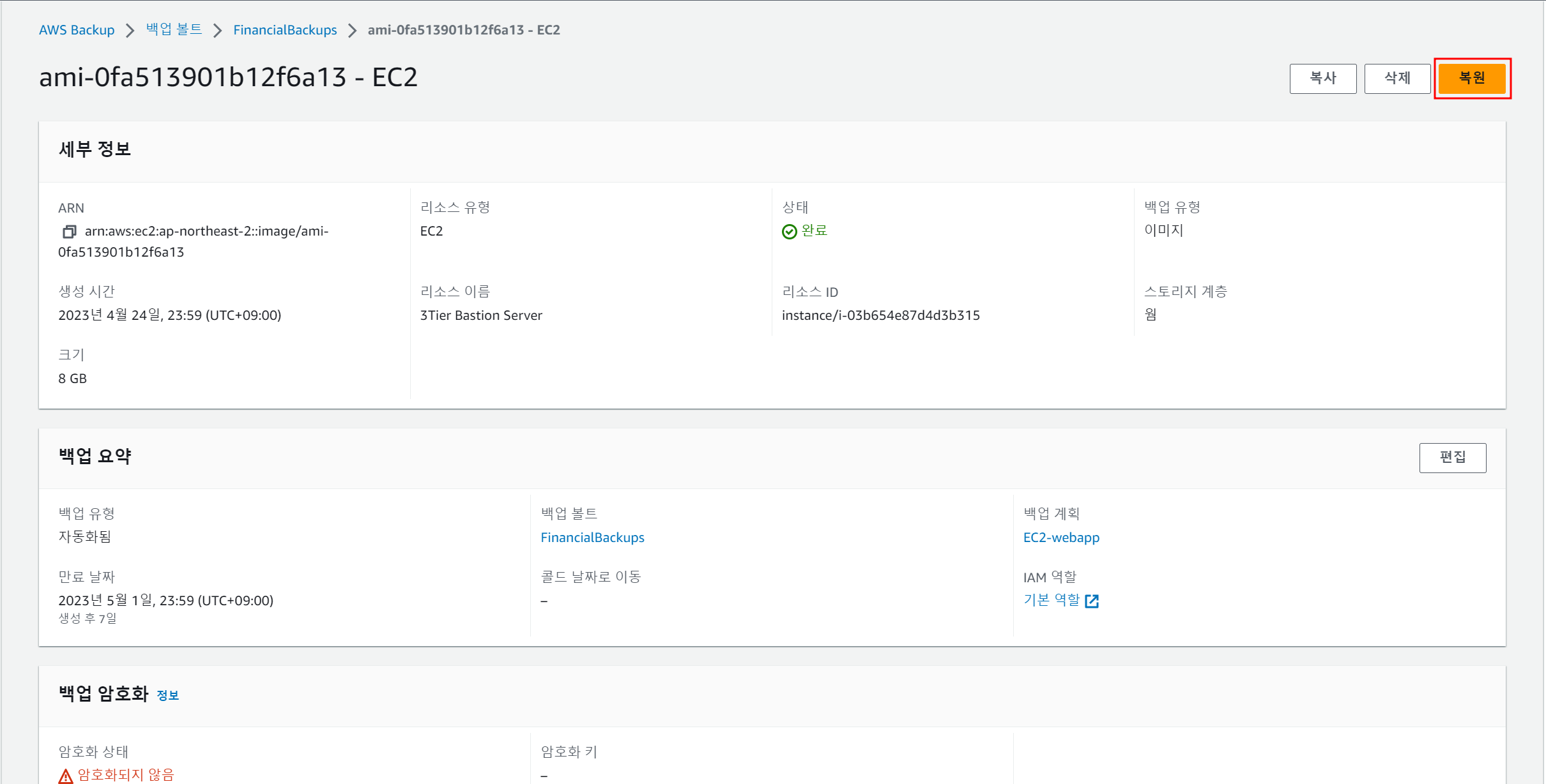Copy the ARN with the copy icon
This screenshot has height=784, width=1546.
(69, 231)
